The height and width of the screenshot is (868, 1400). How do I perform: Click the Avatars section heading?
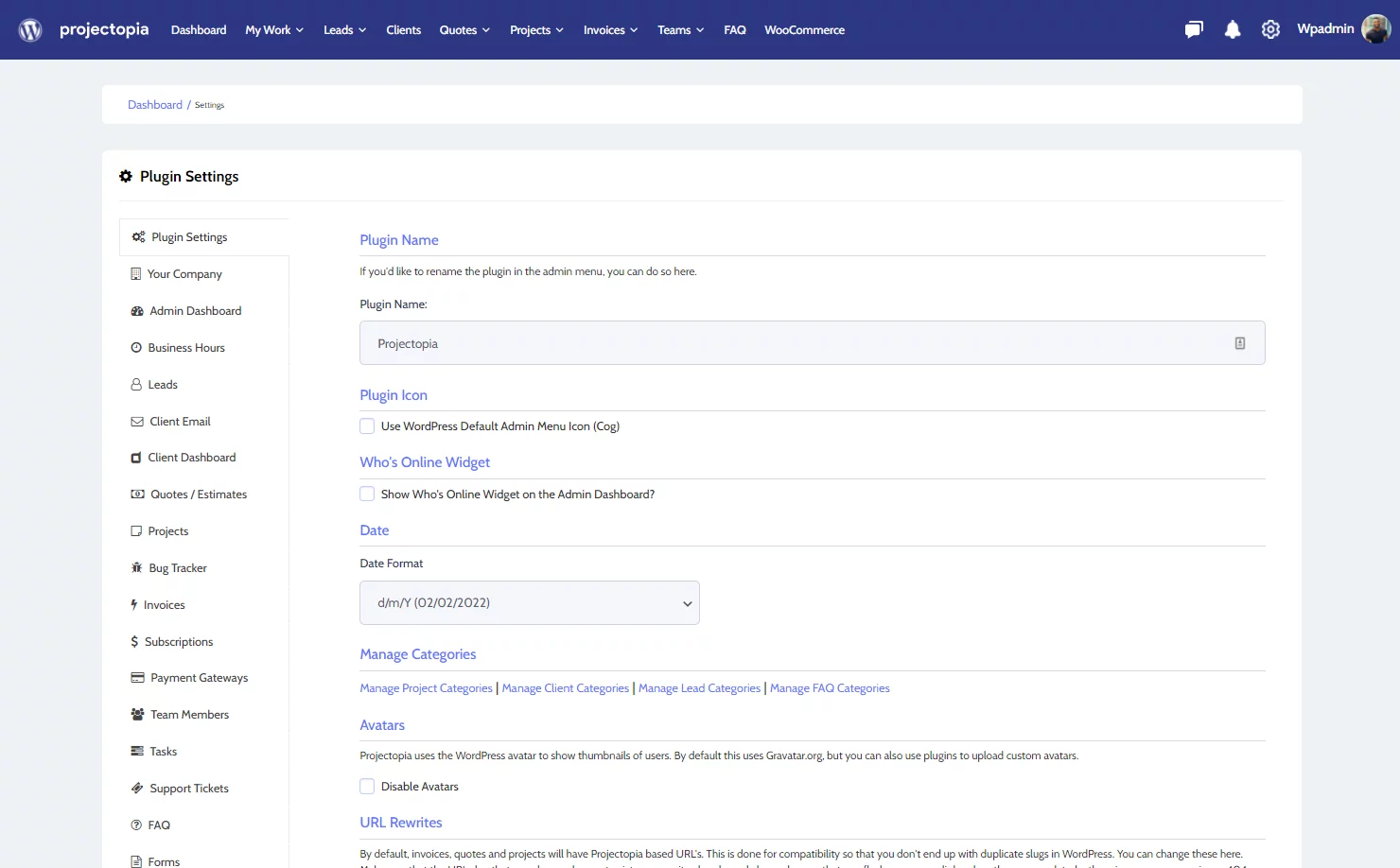[382, 725]
